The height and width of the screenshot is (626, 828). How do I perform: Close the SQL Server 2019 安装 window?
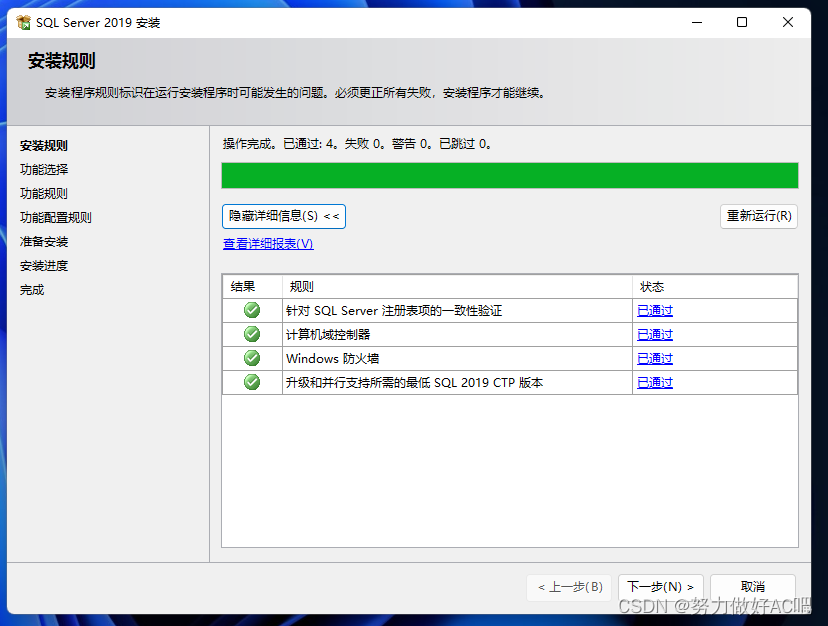788,22
